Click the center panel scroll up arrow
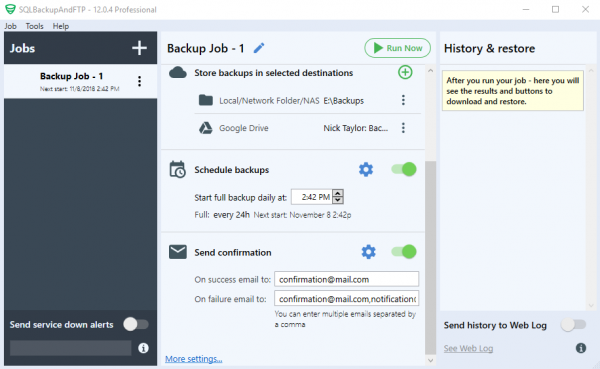This screenshot has height=369, width=600. 430,70
